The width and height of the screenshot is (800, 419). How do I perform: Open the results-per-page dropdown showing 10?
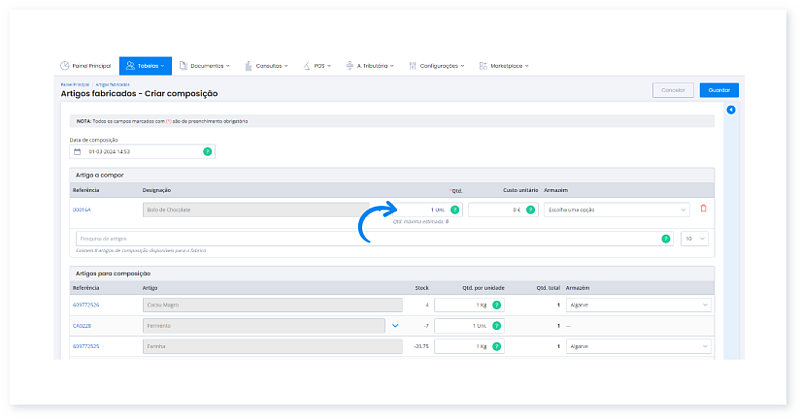[696, 239]
